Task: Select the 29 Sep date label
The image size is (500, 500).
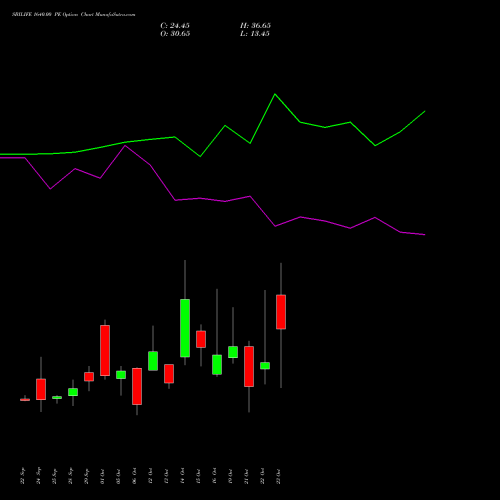Action: coord(86,476)
